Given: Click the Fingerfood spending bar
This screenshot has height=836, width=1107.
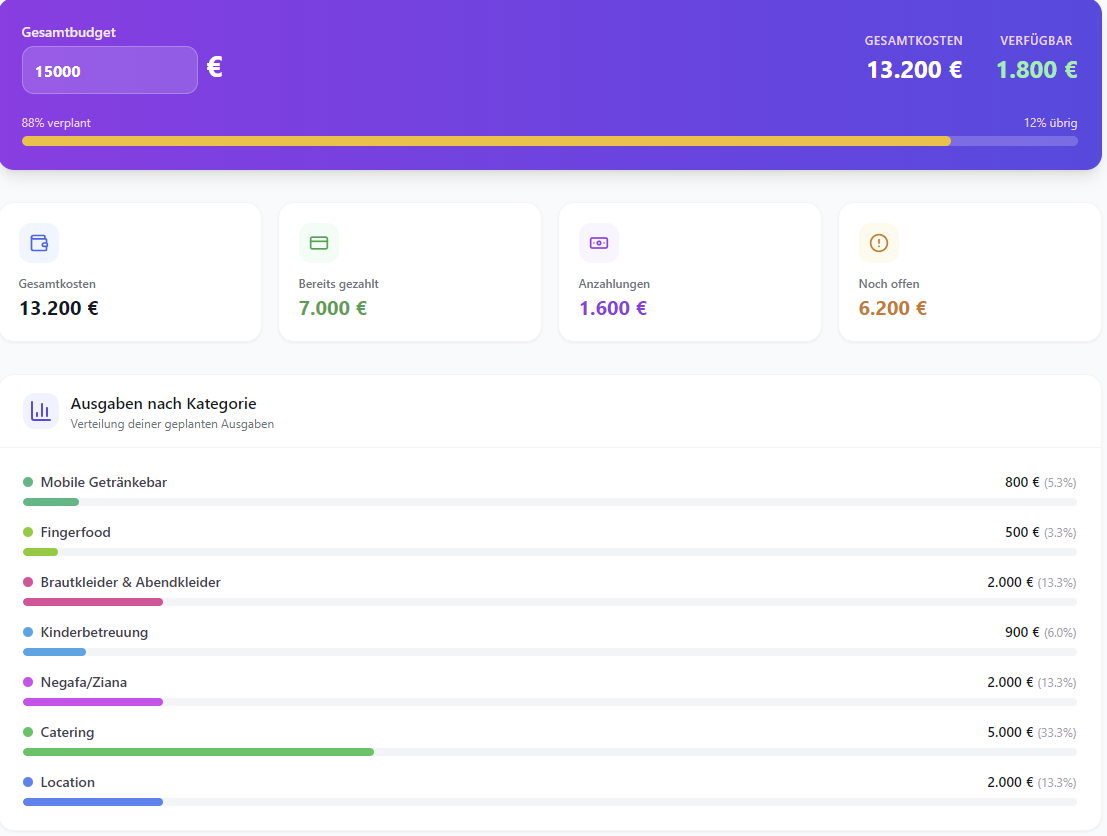Looking at the screenshot, I should coord(40,552).
